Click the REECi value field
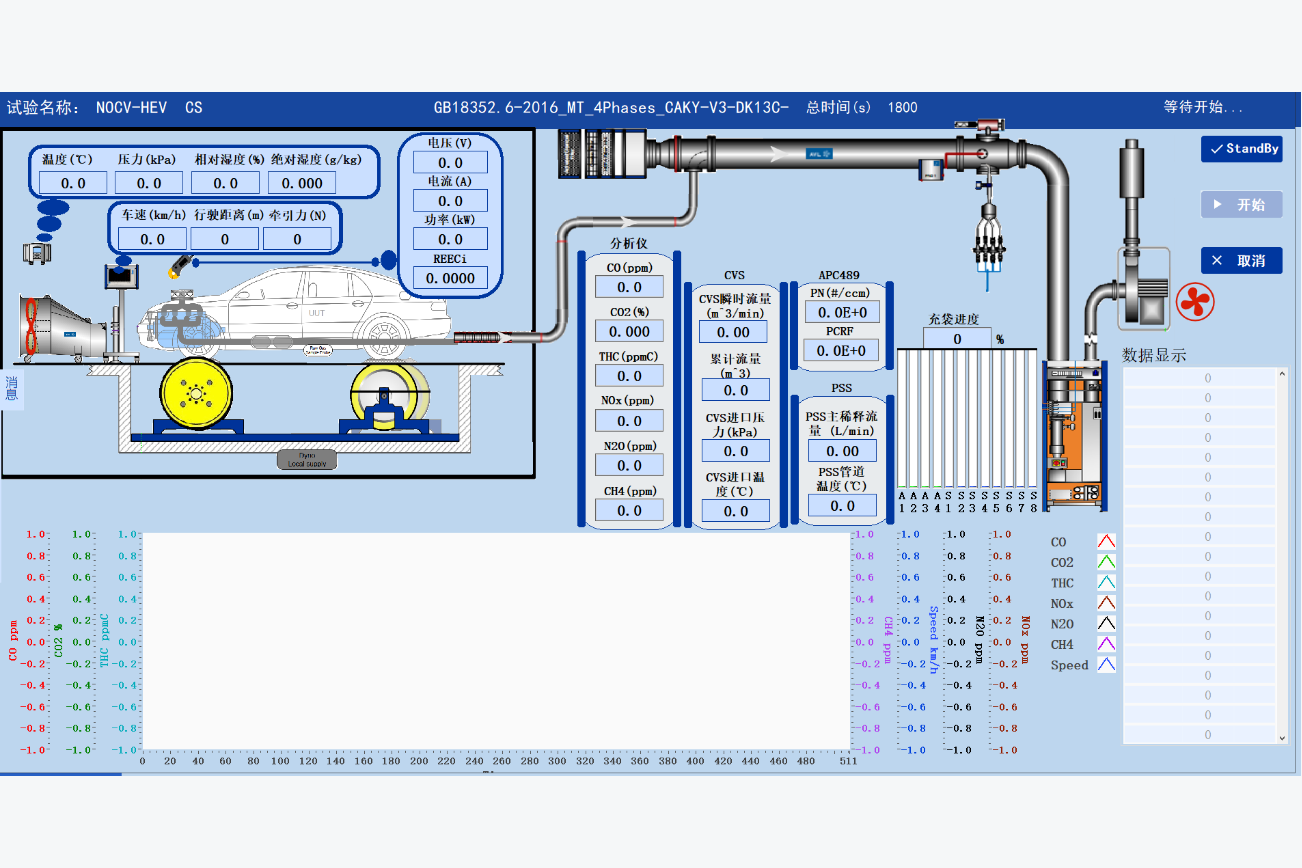 click(x=450, y=277)
